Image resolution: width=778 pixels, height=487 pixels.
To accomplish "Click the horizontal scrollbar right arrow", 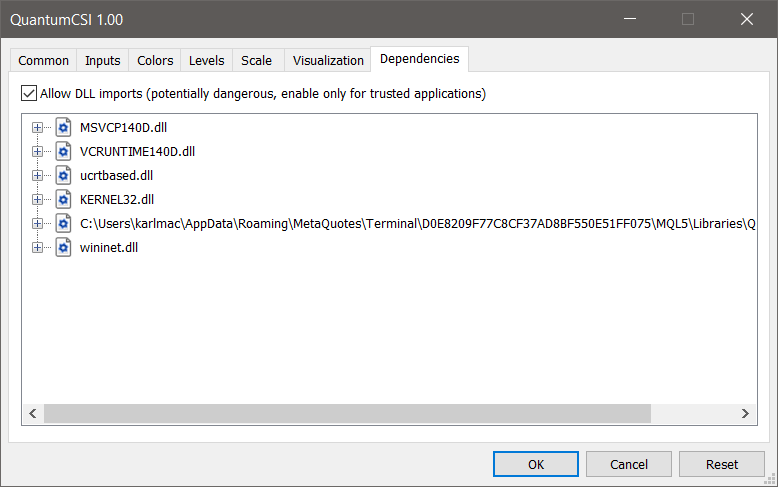I will point(744,414).
